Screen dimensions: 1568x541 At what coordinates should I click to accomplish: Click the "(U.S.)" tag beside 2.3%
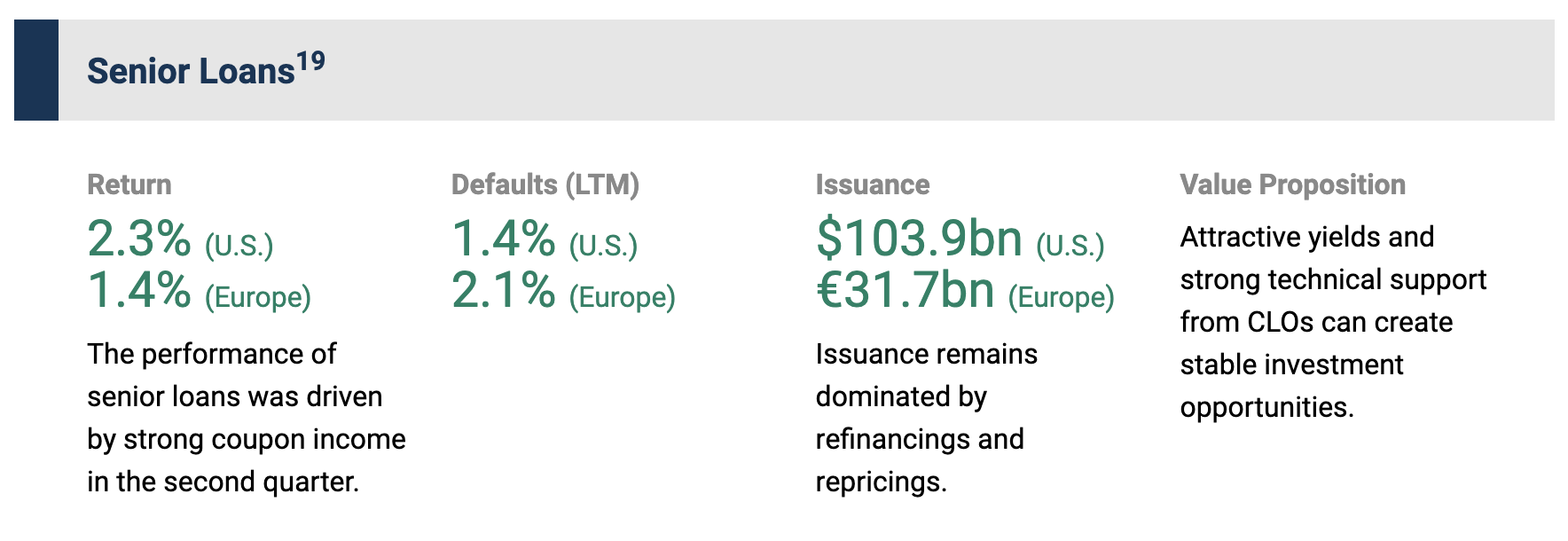pyautogui.click(x=239, y=245)
